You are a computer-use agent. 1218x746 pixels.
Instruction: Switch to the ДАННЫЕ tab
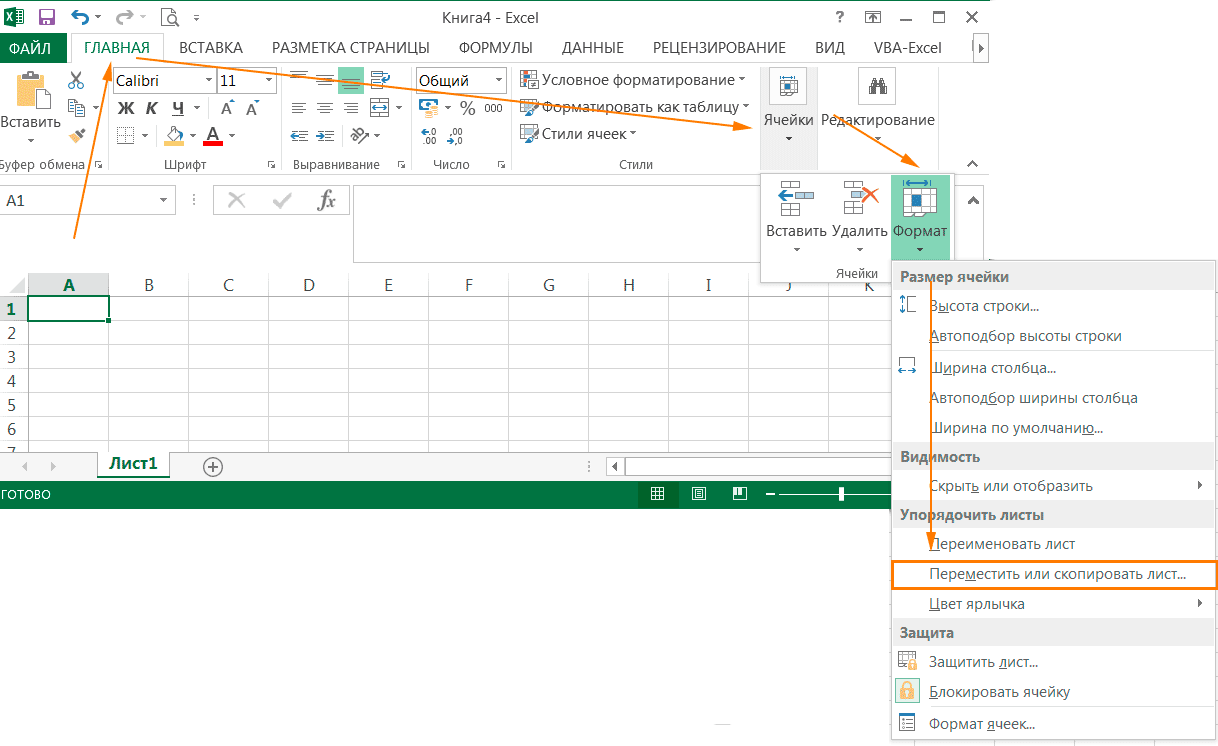coord(593,47)
